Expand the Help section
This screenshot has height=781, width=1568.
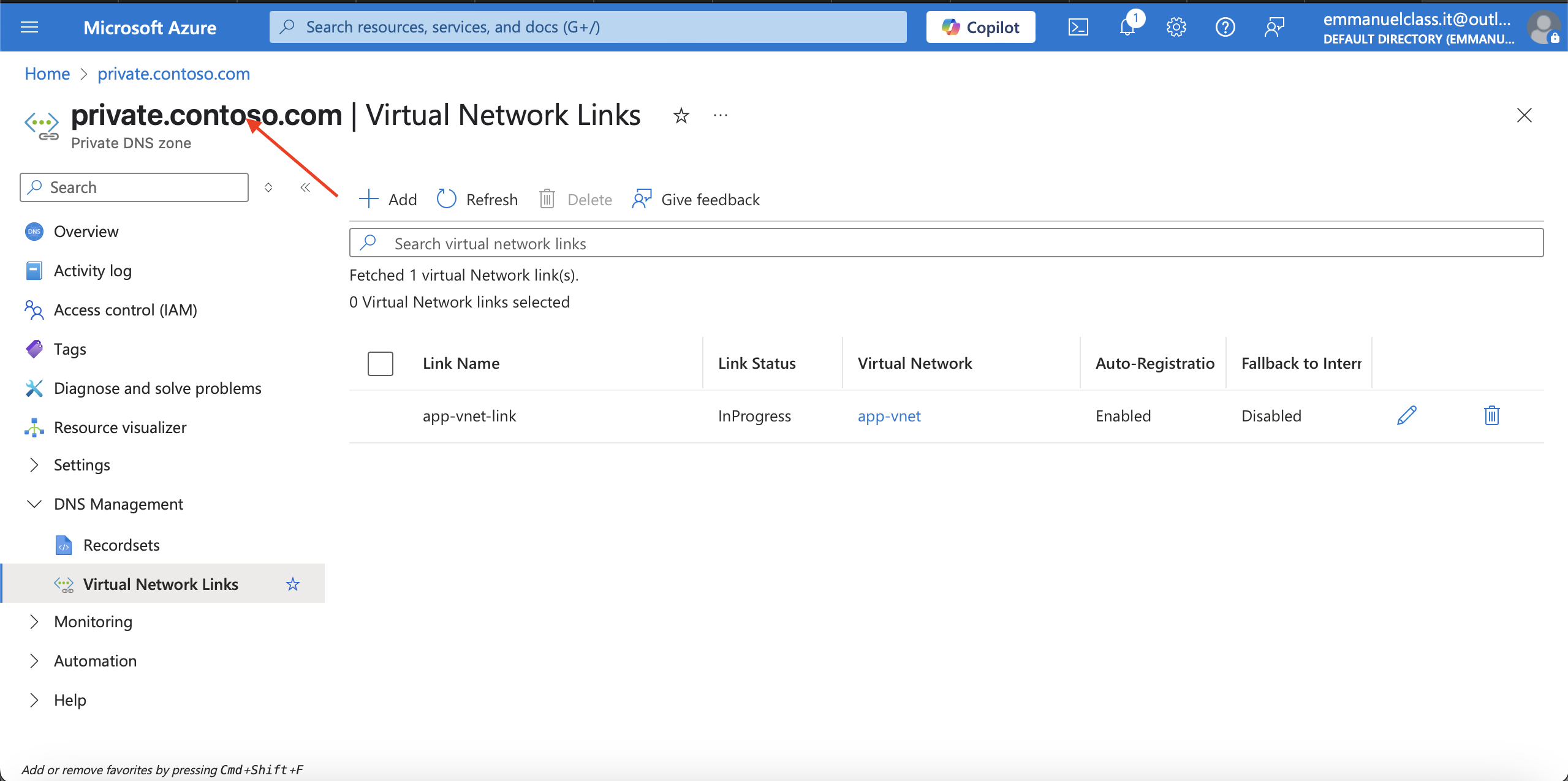[x=70, y=700]
